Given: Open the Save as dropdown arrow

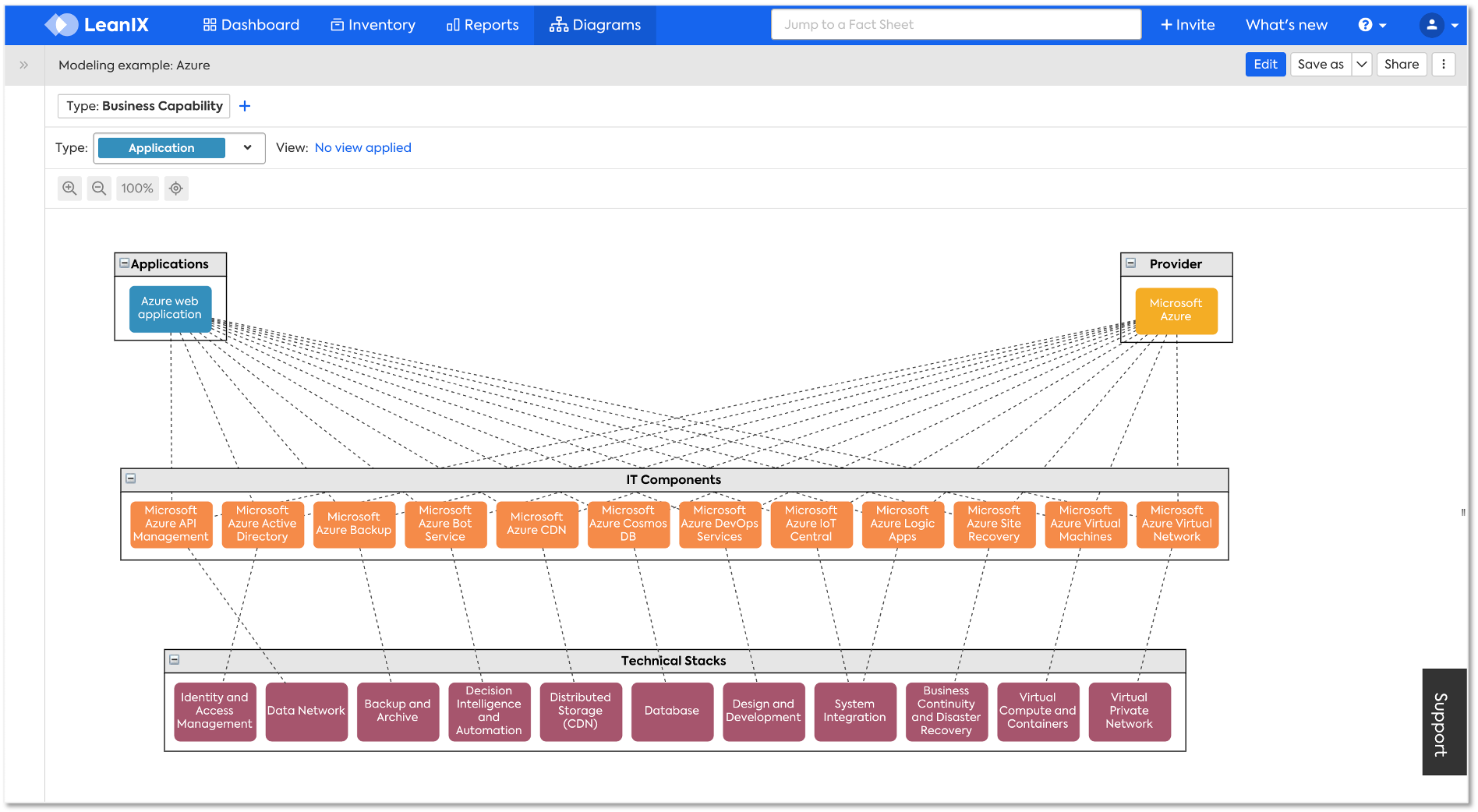Looking at the screenshot, I should (x=1362, y=65).
